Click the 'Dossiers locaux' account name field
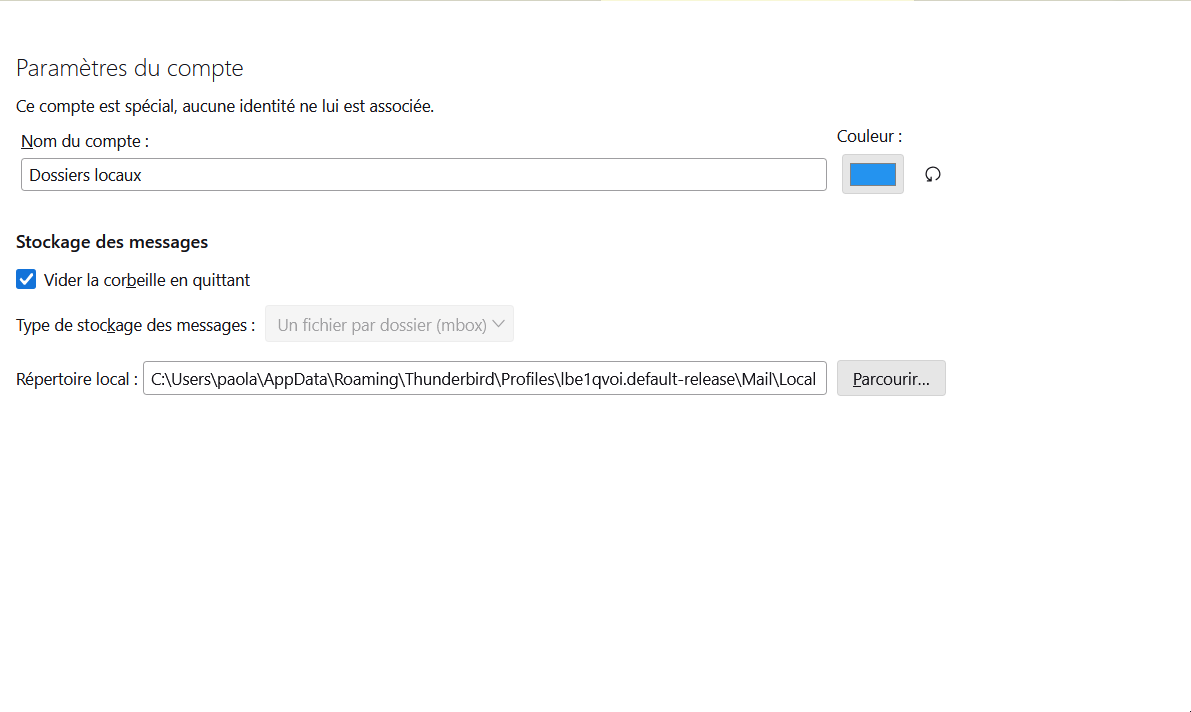 point(423,175)
